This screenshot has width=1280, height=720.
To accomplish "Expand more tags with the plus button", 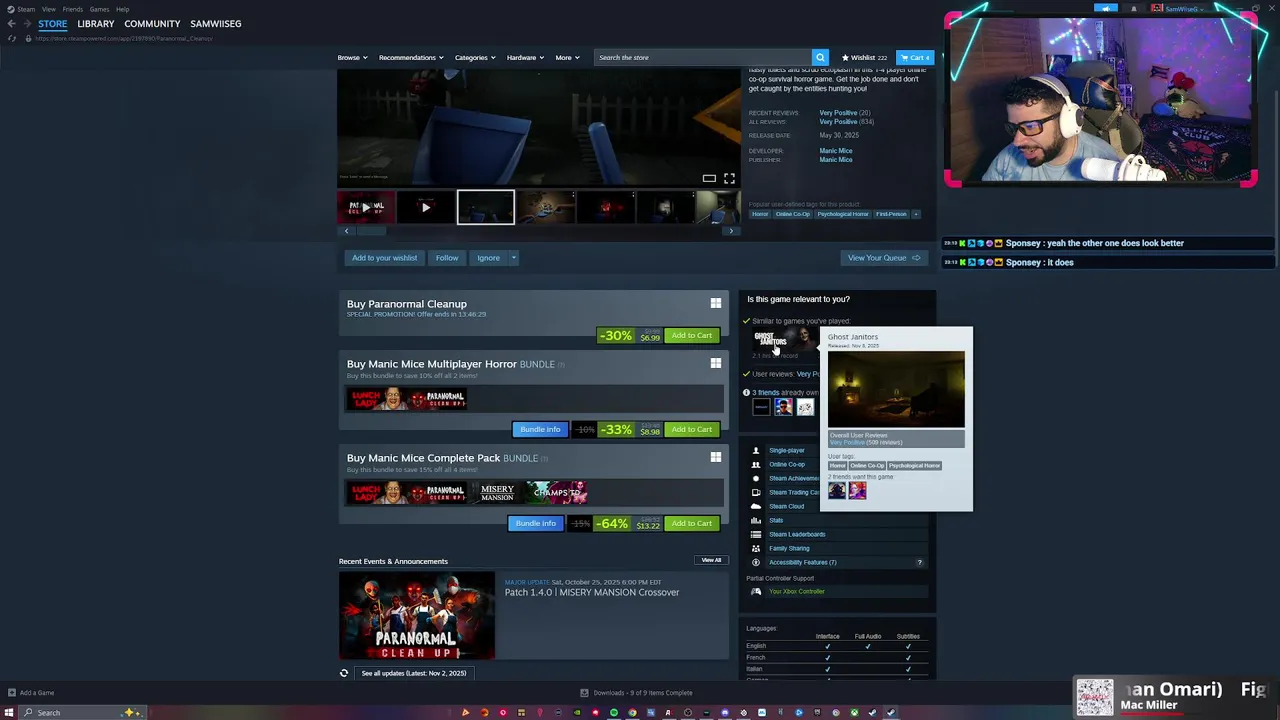I will click(x=916, y=214).
